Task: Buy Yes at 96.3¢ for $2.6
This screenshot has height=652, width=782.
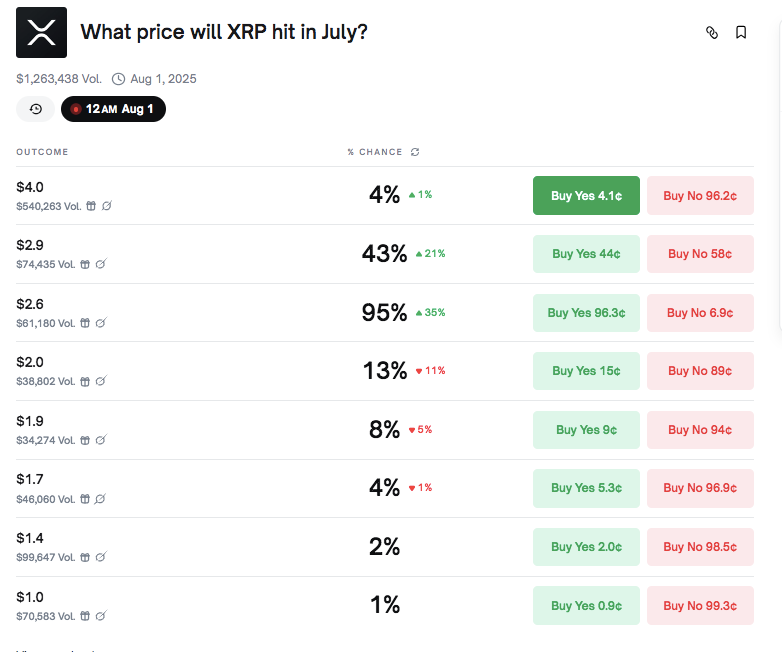Action: click(586, 313)
